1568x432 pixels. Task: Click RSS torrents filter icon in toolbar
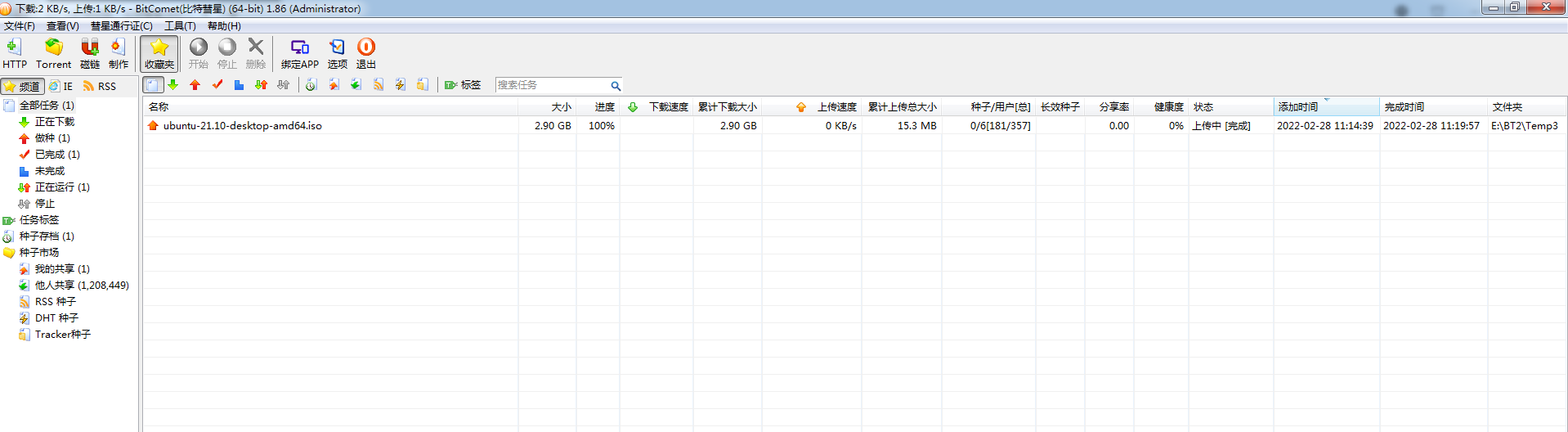tap(378, 85)
